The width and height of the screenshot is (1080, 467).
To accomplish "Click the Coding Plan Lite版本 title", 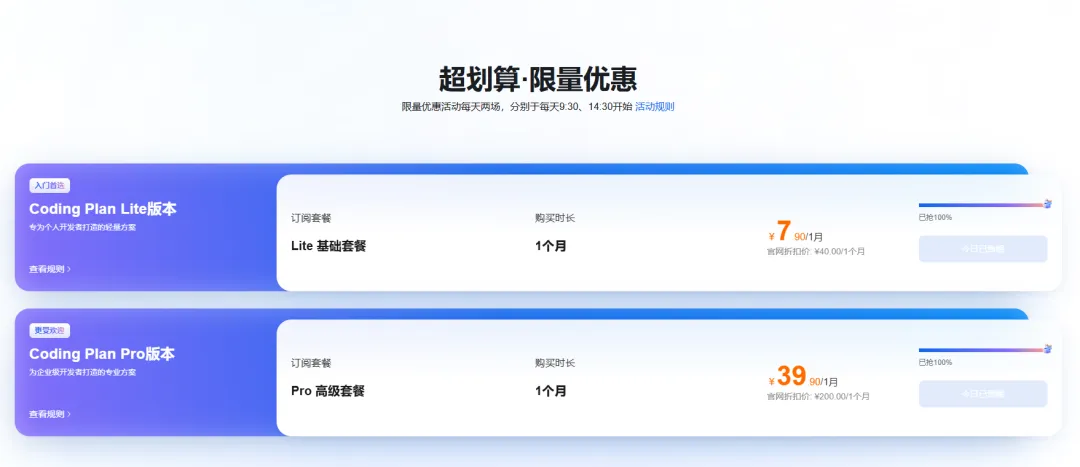I will tap(103, 209).
